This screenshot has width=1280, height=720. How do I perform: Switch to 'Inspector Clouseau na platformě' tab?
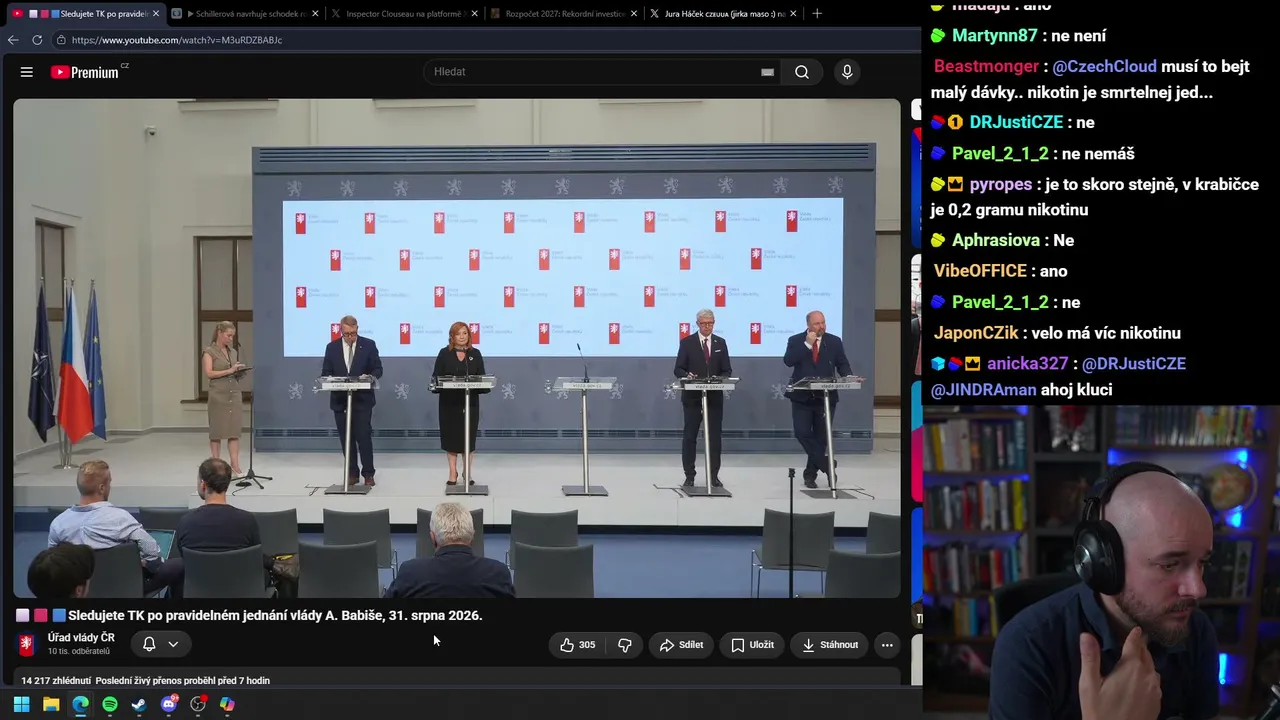[404, 14]
